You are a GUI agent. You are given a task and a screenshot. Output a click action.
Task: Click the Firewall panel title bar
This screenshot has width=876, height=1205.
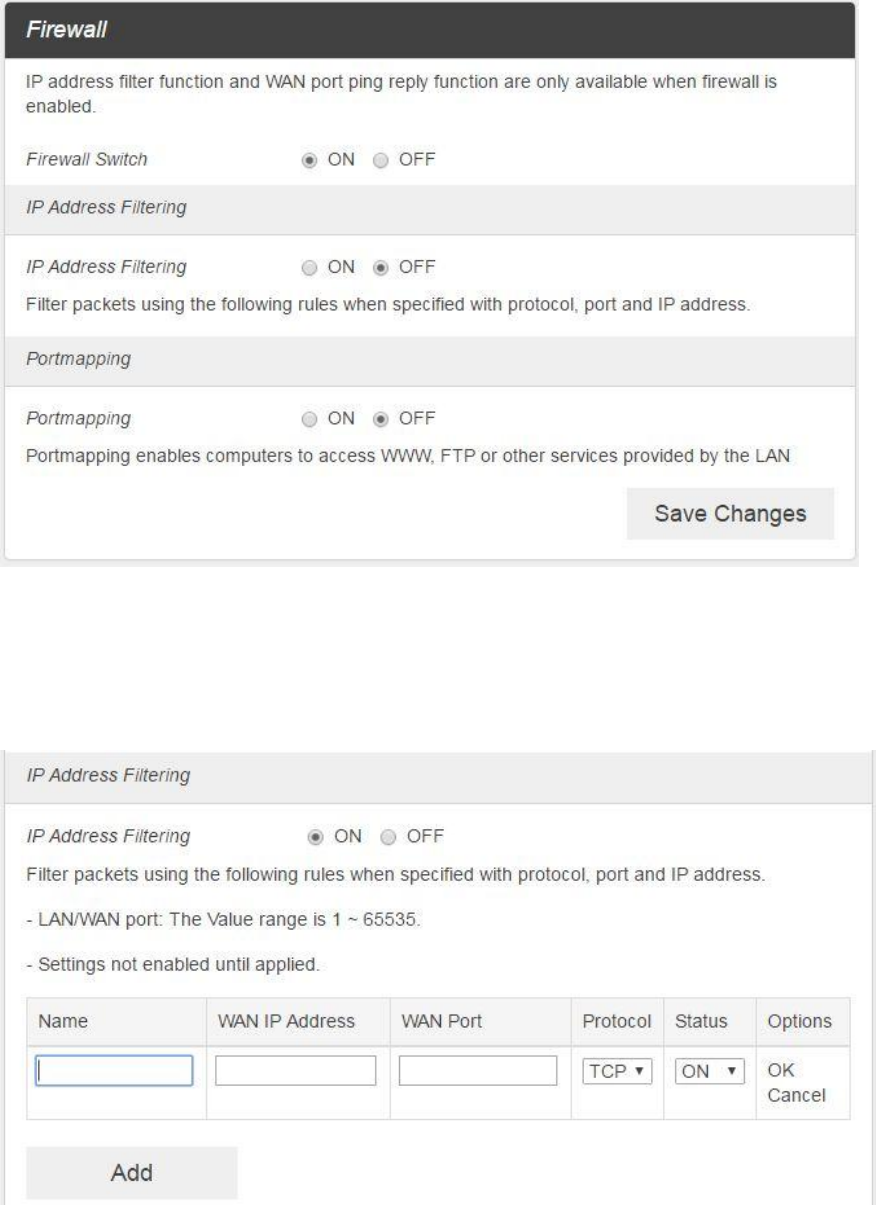click(x=430, y=30)
